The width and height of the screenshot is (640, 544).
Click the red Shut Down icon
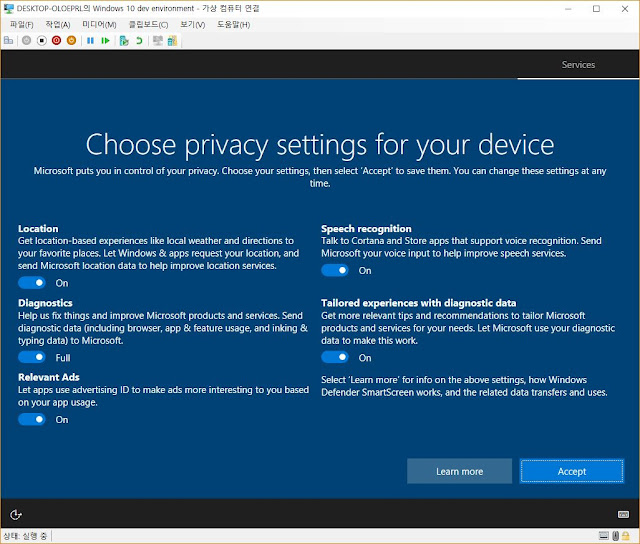(x=56, y=40)
